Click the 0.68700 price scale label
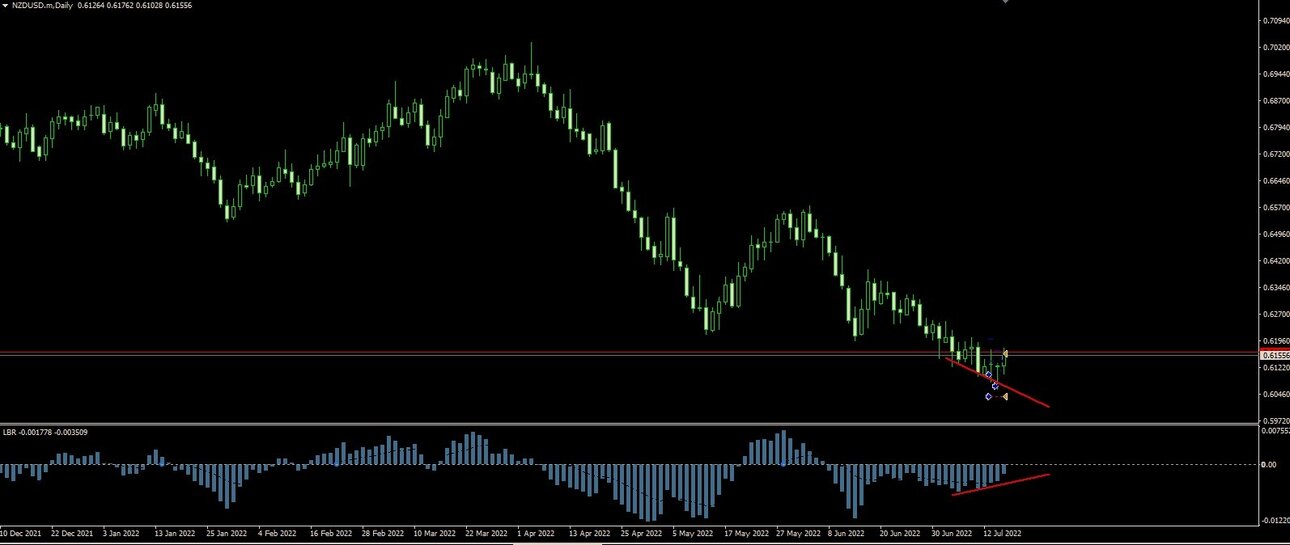 tap(1275, 101)
